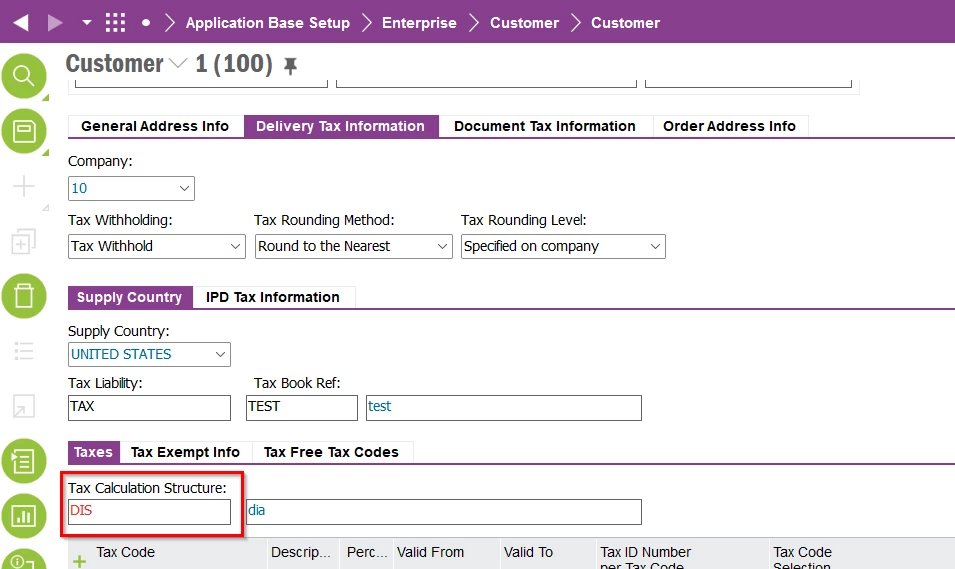Select the Taxes tab
Screen dimensions: 955x569
pyautogui.click(x=93, y=452)
